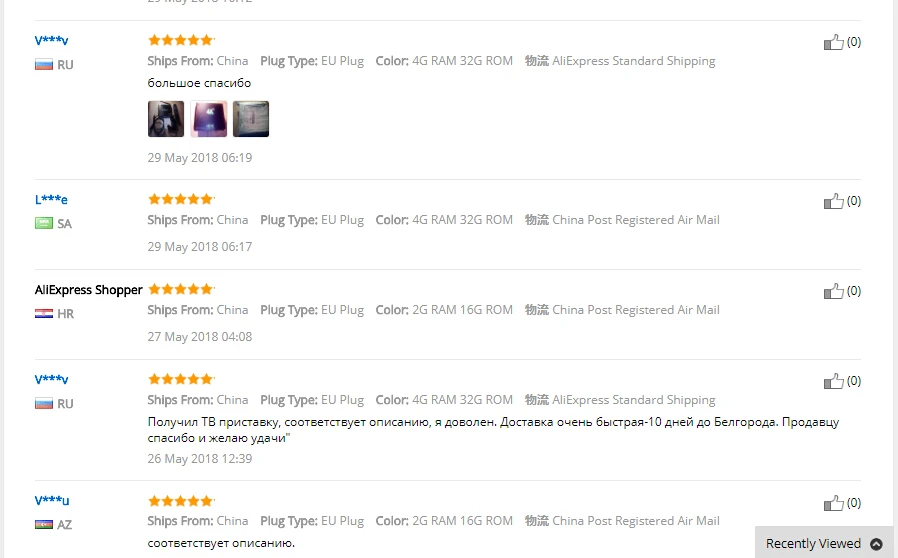
Task: Open second review photo with purple box
Action: tap(208, 119)
